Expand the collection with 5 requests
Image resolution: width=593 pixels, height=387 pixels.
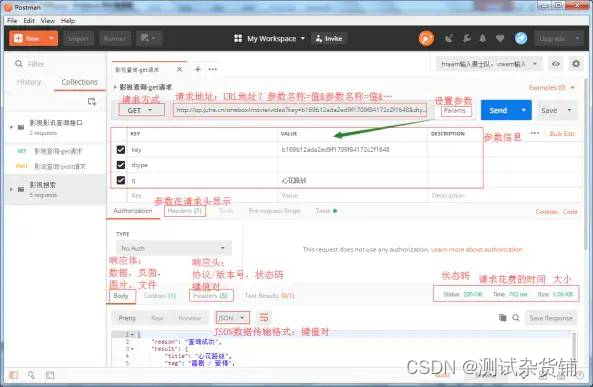pyautogui.click(x=11, y=189)
